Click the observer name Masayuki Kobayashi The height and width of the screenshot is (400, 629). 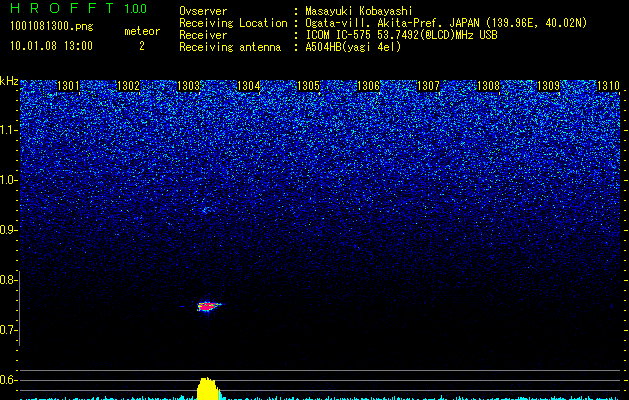[x=359, y=11]
